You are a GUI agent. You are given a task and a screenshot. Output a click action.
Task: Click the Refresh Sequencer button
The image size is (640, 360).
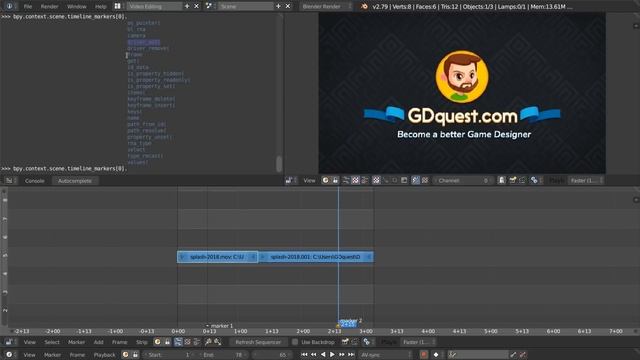258,342
